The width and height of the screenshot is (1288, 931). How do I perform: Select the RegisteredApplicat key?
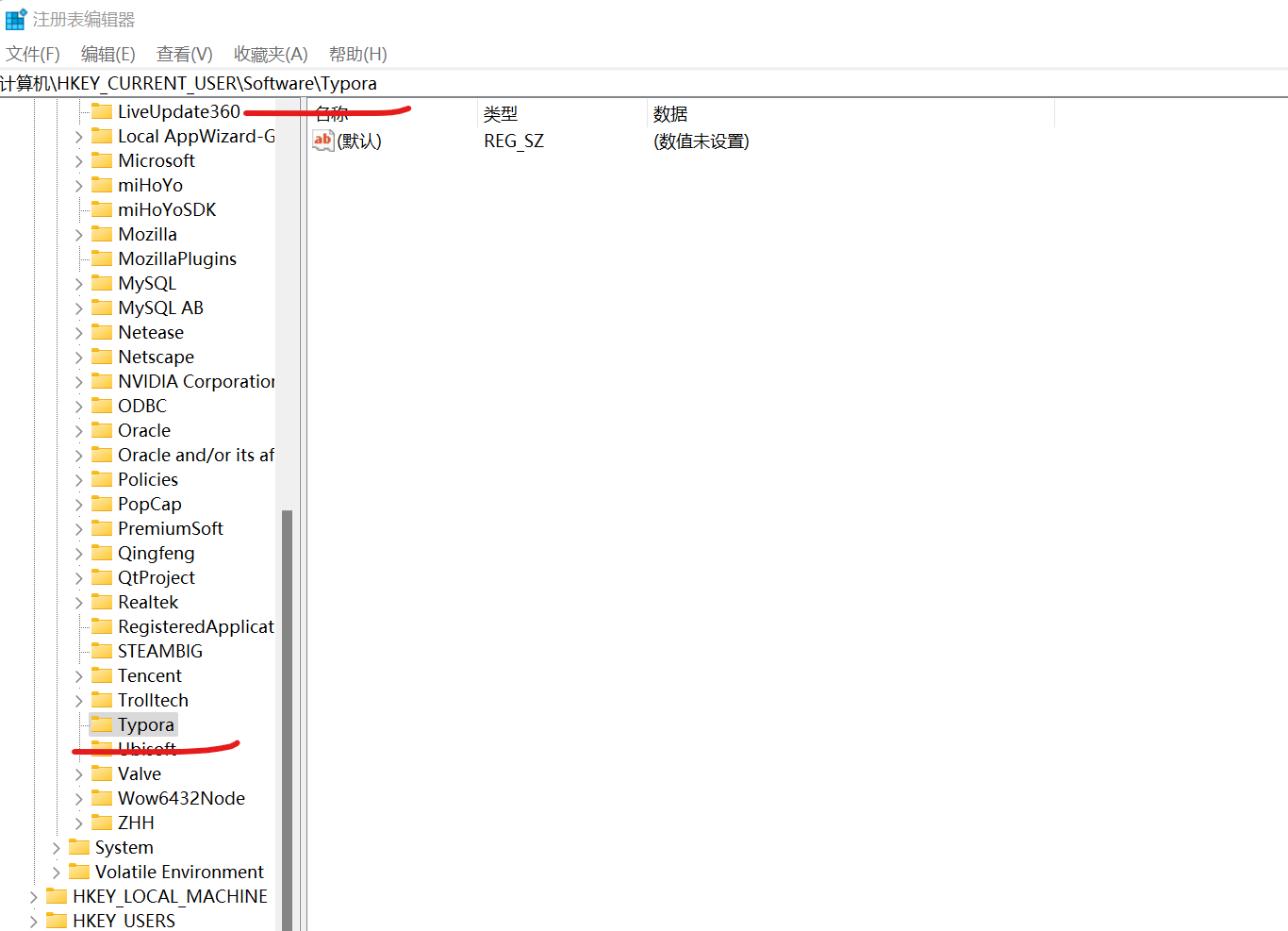pyautogui.click(x=196, y=626)
